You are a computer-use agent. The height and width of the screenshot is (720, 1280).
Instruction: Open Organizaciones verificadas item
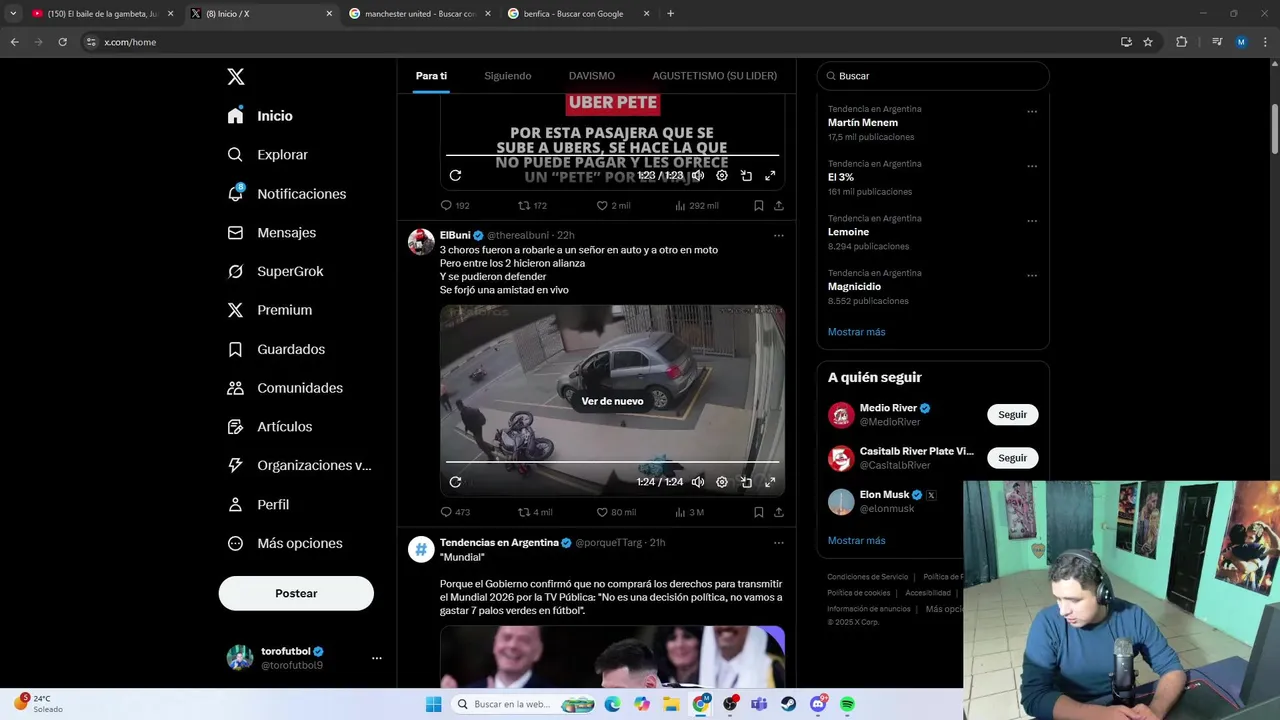[x=299, y=465]
